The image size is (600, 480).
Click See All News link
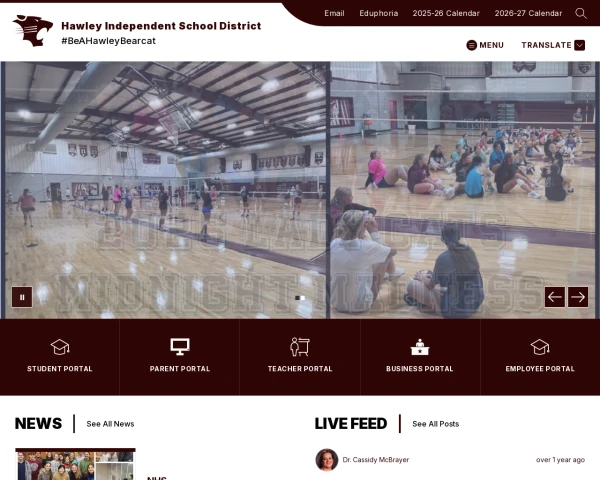(110, 424)
